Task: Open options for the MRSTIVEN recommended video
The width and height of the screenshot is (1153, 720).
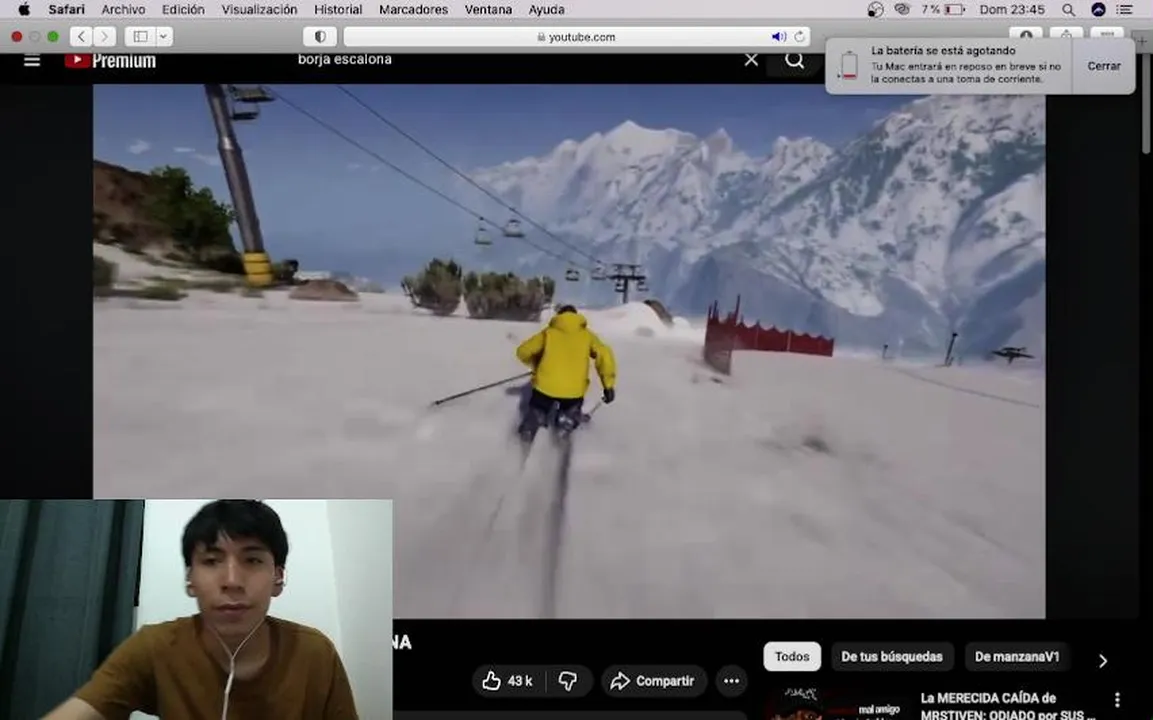Action: tap(1117, 699)
